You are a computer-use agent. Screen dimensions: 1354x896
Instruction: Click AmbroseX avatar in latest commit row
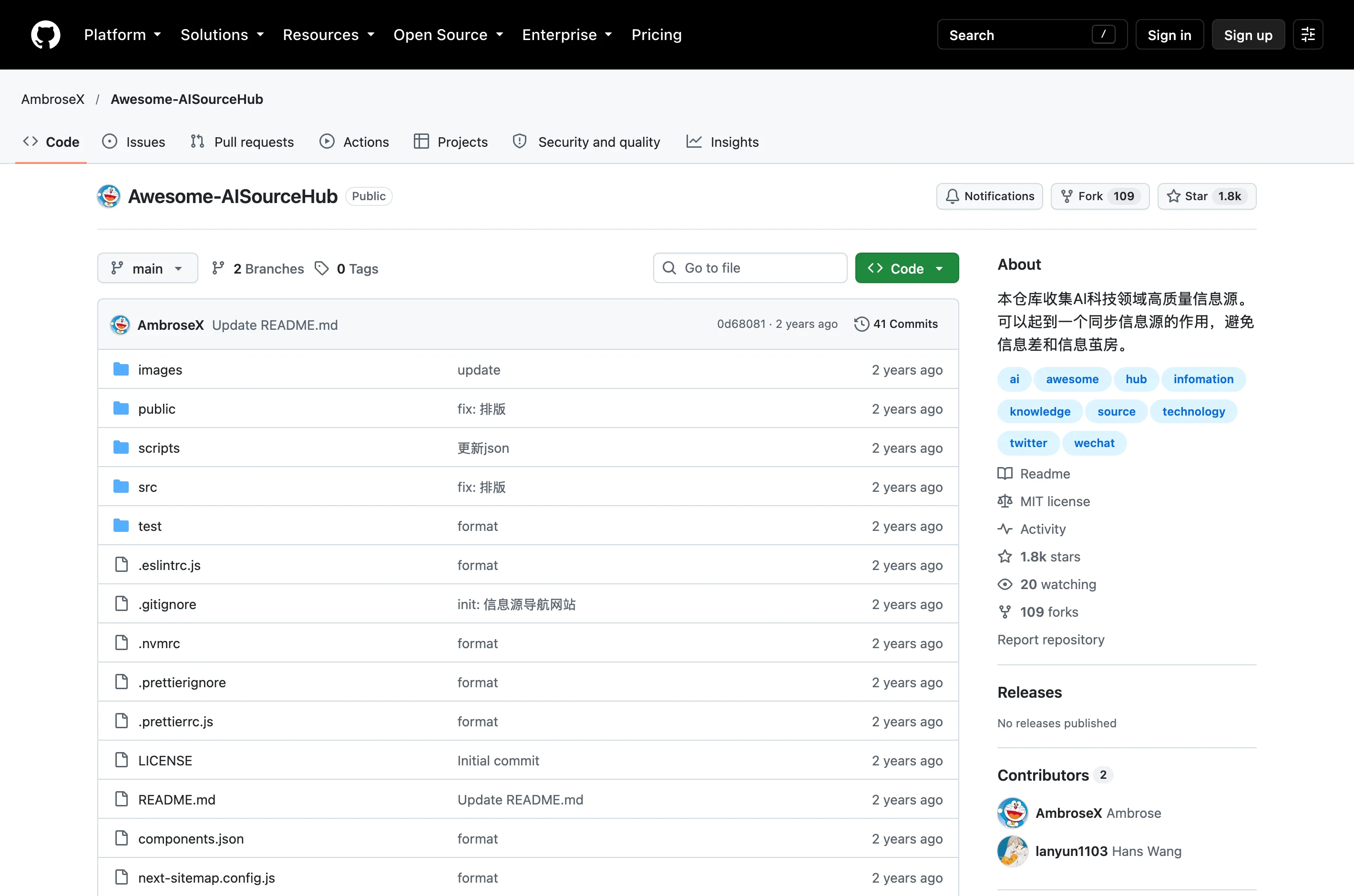click(120, 325)
